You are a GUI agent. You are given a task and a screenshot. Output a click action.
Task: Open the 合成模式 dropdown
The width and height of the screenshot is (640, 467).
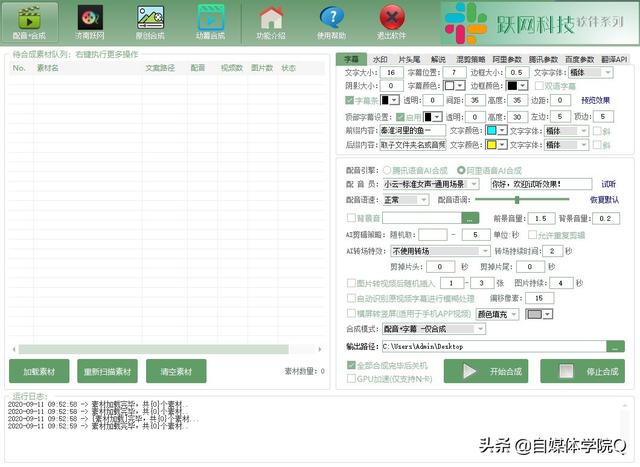pos(434,329)
